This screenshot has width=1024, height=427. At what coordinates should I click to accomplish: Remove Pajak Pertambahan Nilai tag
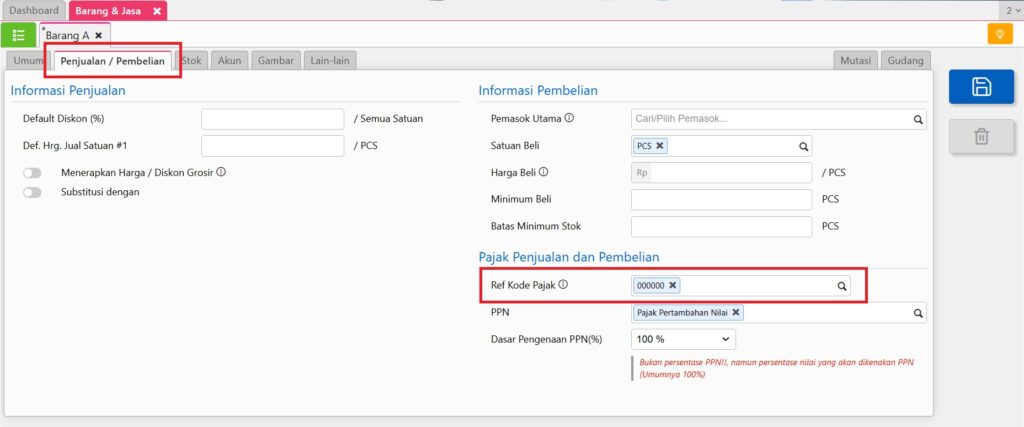(736, 312)
